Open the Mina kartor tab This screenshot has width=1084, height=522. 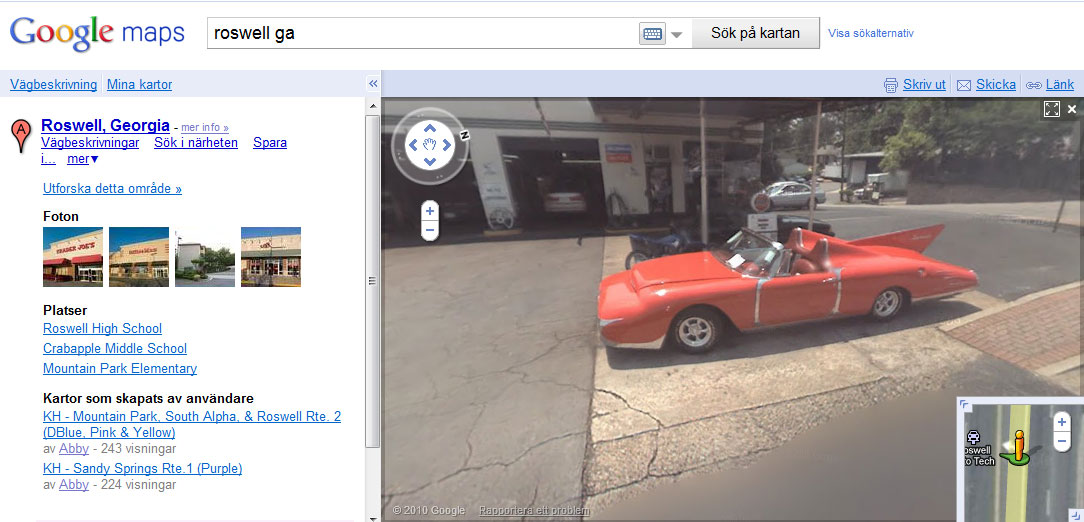tap(140, 84)
